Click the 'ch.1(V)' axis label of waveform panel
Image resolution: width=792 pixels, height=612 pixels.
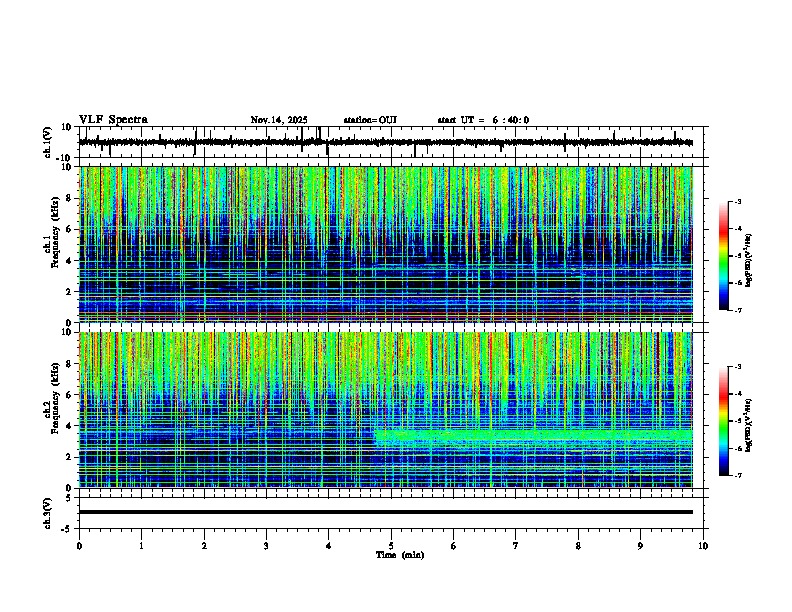[x=47, y=142]
